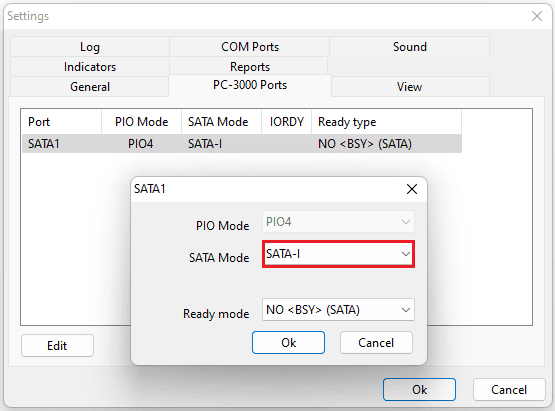Switch to the General tab

pos(90,87)
